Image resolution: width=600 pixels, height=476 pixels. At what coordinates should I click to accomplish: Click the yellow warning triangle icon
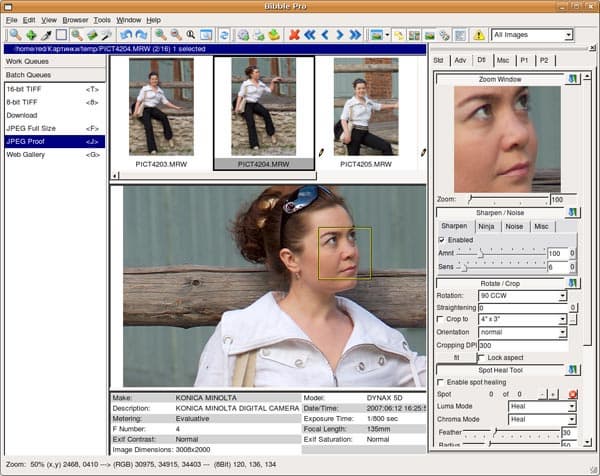pos(479,35)
